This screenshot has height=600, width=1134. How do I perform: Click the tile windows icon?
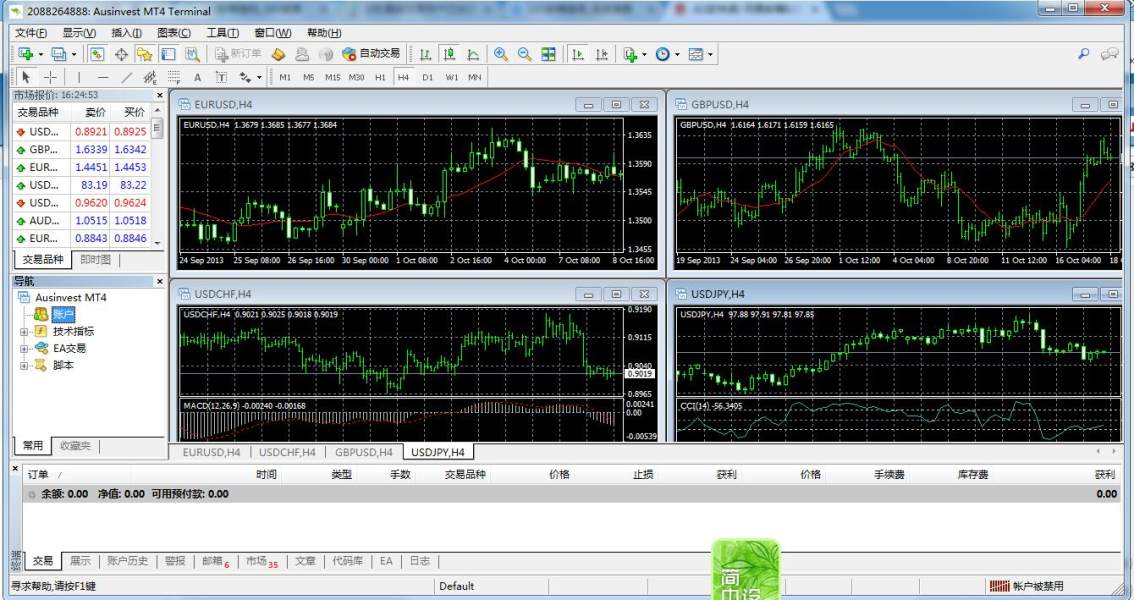(549, 54)
